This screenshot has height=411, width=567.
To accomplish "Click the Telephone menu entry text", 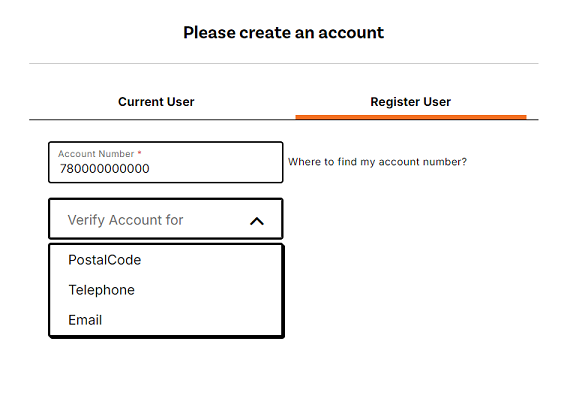I will coord(102,290).
